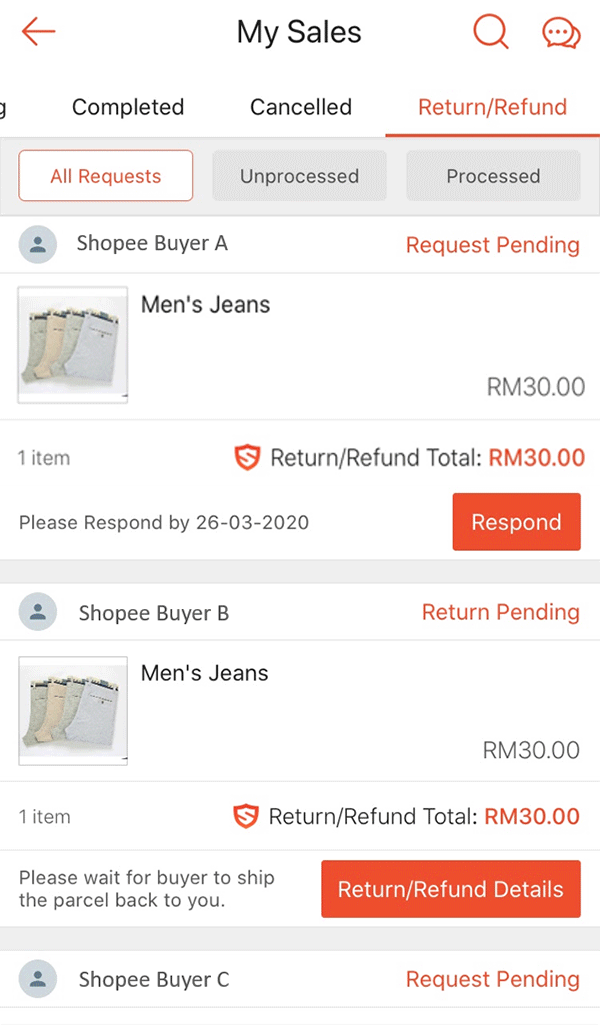Click the shield icon beside Buyer B's refund total
This screenshot has width=600, height=1025.
coord(248,816)
